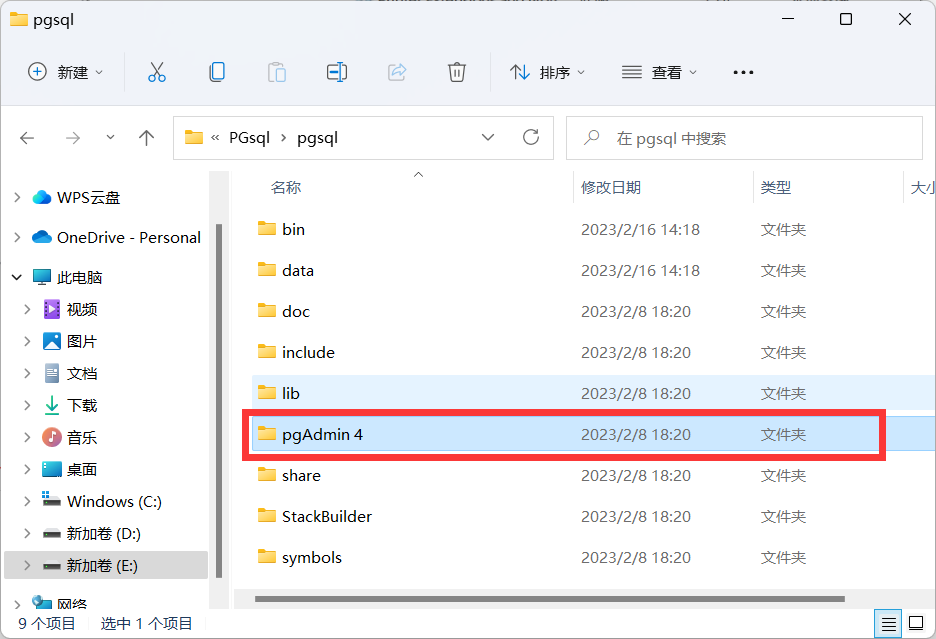Click the paste icon in toolbar

click(276, 71)
